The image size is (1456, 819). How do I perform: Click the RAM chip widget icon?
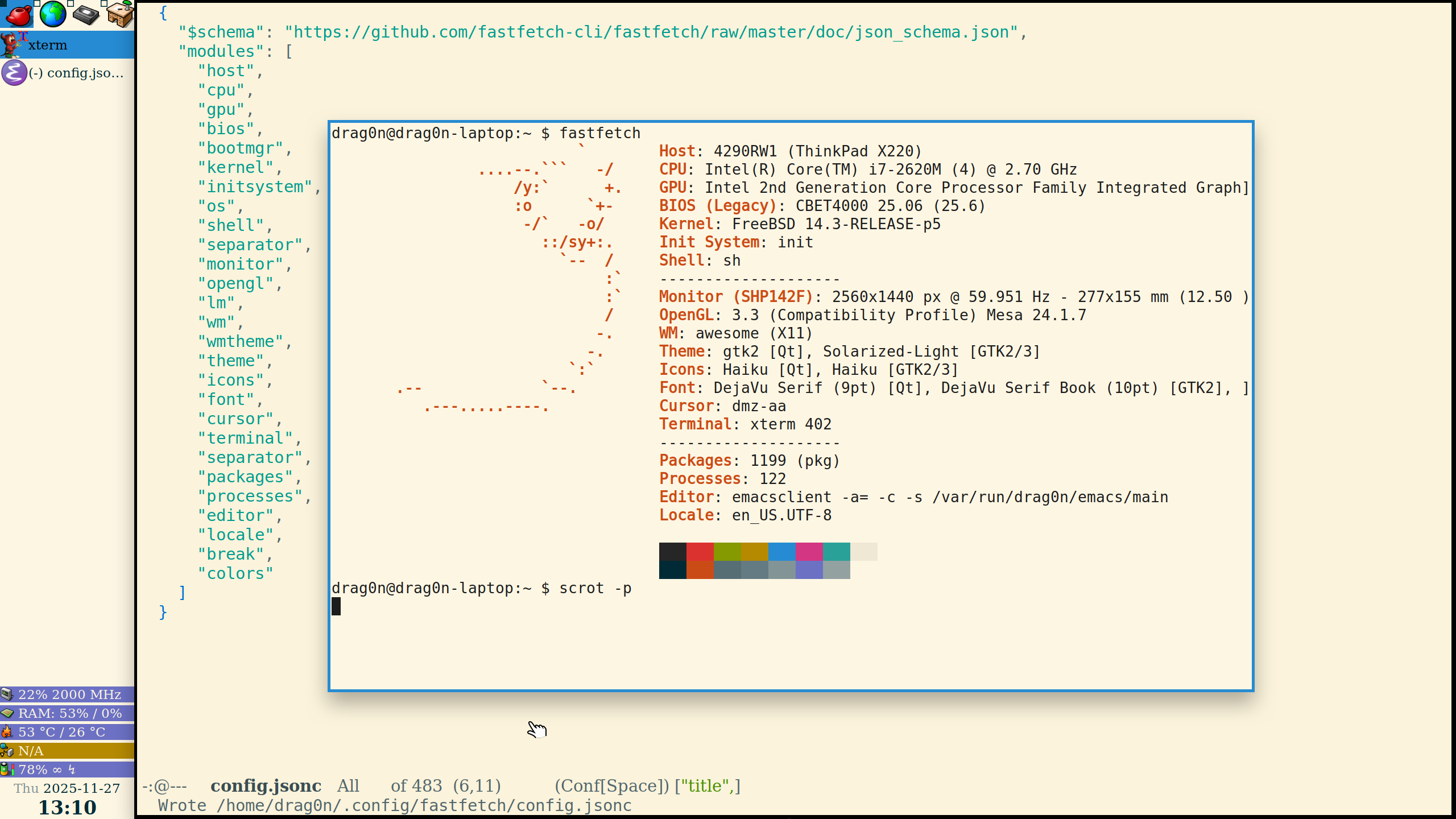coord(7,713)
